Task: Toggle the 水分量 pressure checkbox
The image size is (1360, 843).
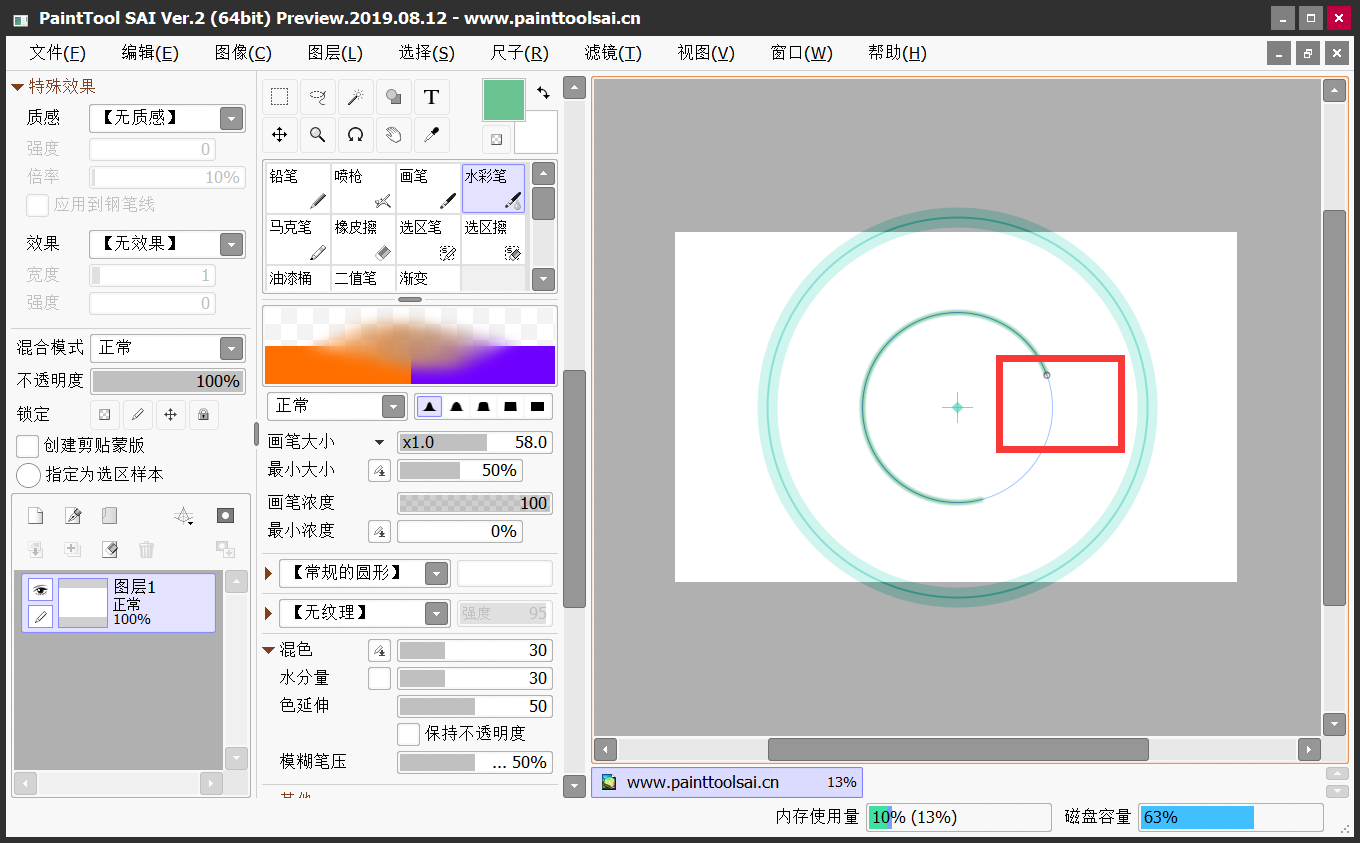Action: pyautogui.click(x=379, y=678)
